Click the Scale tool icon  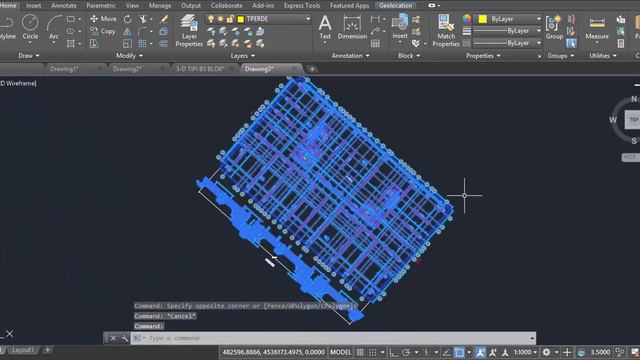(x=128, y=43)
